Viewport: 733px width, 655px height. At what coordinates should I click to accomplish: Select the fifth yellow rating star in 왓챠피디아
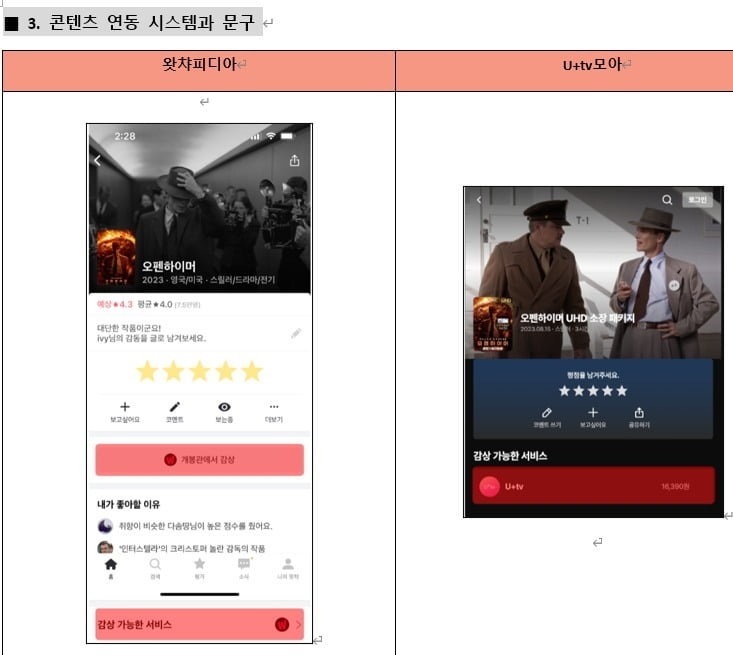click(x=252, y=371)
